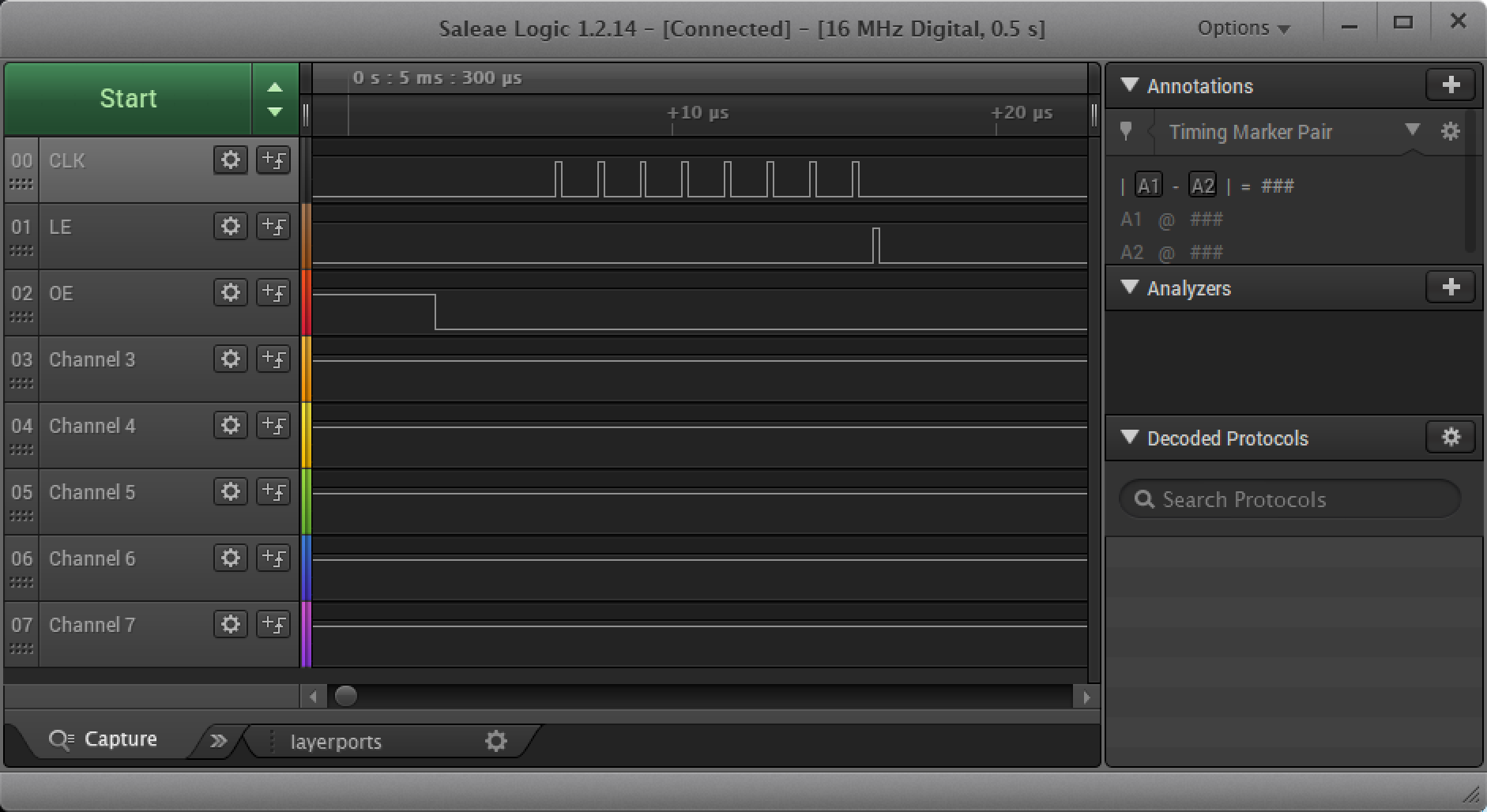Place the A1 timing marker

click(x=1148, y=186)
